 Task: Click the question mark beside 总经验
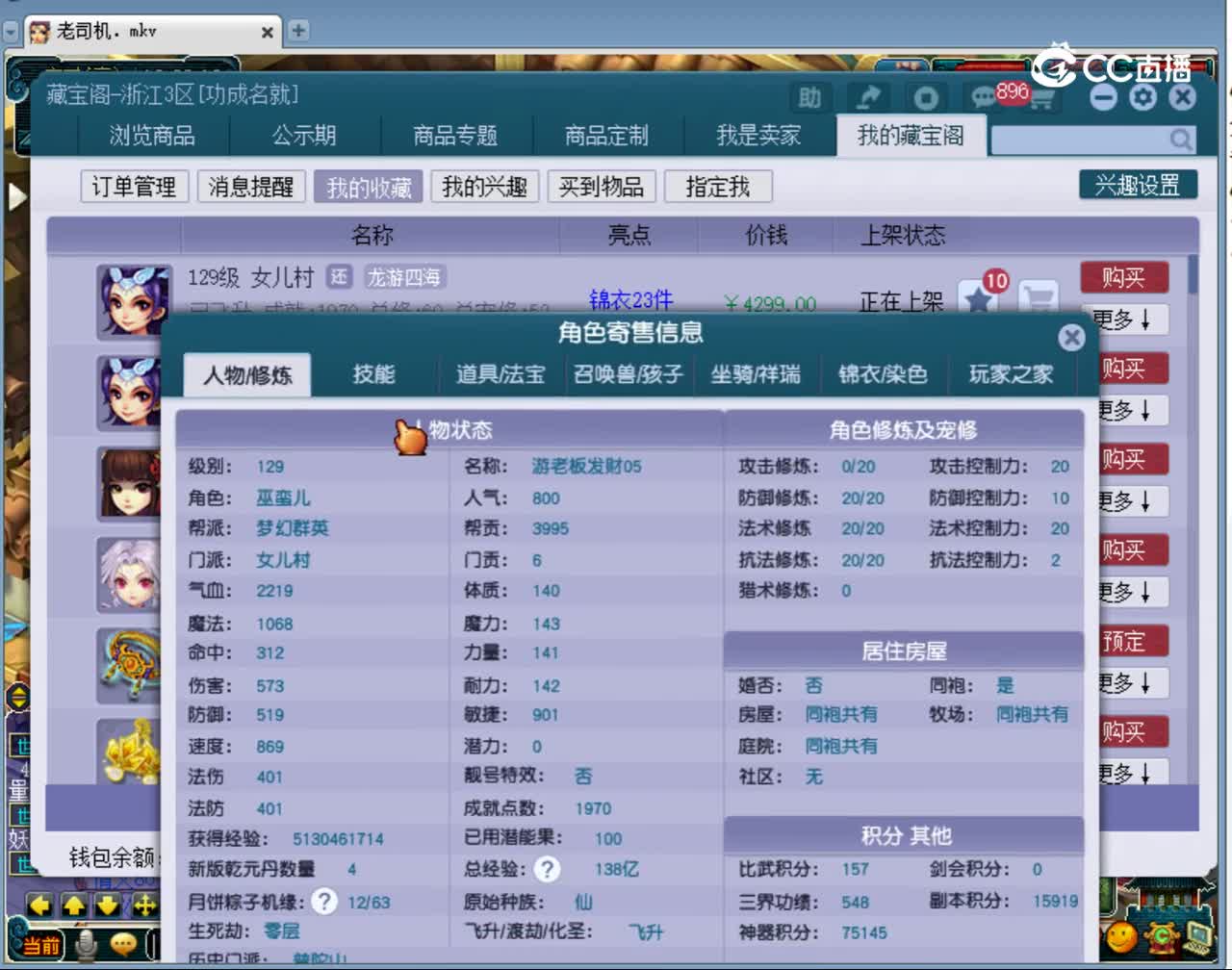[x=547, y=869]
